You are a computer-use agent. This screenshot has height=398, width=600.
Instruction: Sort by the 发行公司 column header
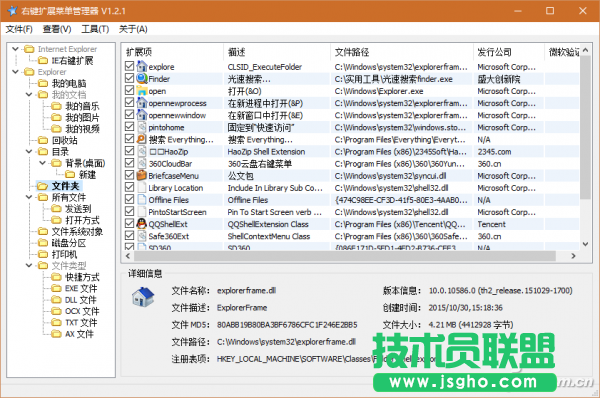coord(509,52)
